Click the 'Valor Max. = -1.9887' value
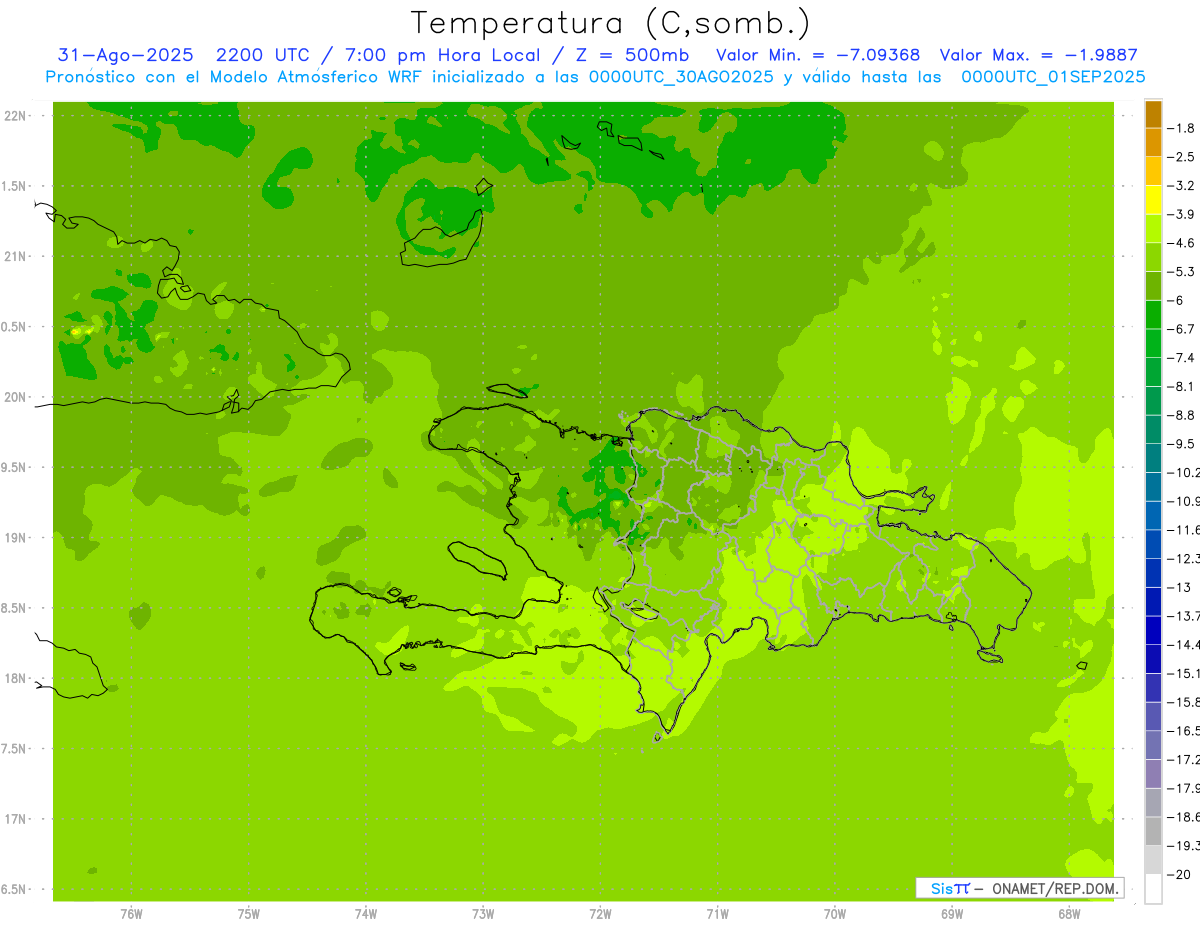1200x927 pixels. [1040, 55]
